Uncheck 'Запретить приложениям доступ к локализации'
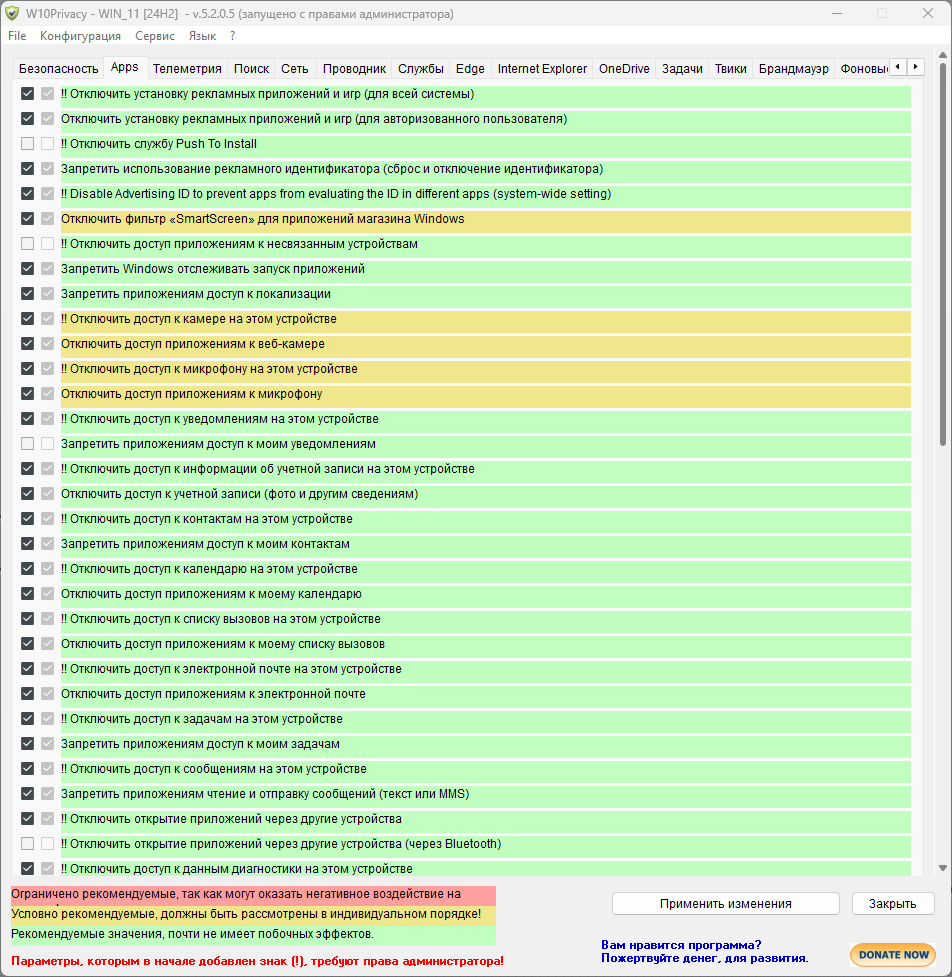This screenshot has width=952, height=977. pyautogui.click(x=27, y=293)
